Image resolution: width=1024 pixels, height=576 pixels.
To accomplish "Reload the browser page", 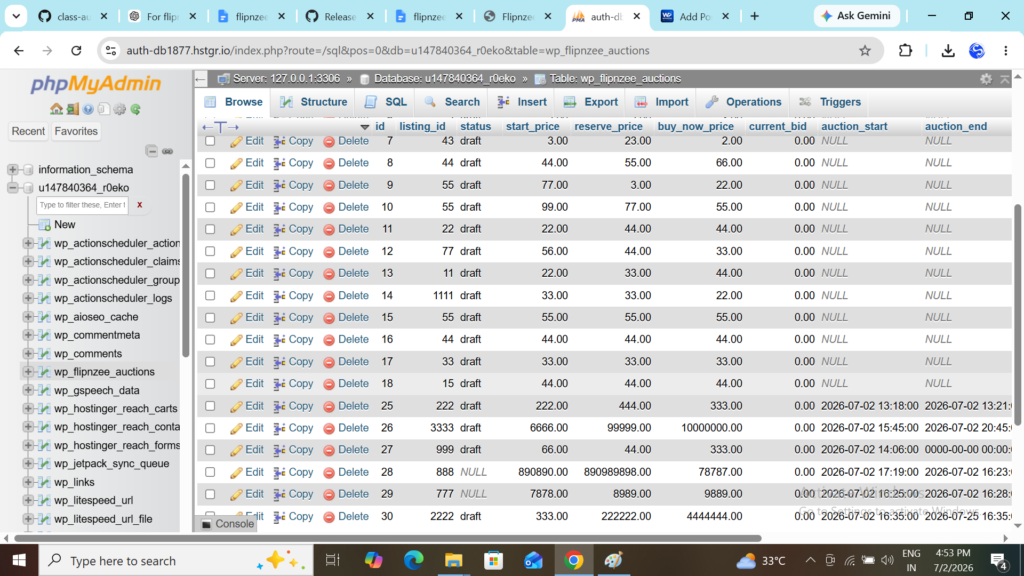I will point(76,50).
